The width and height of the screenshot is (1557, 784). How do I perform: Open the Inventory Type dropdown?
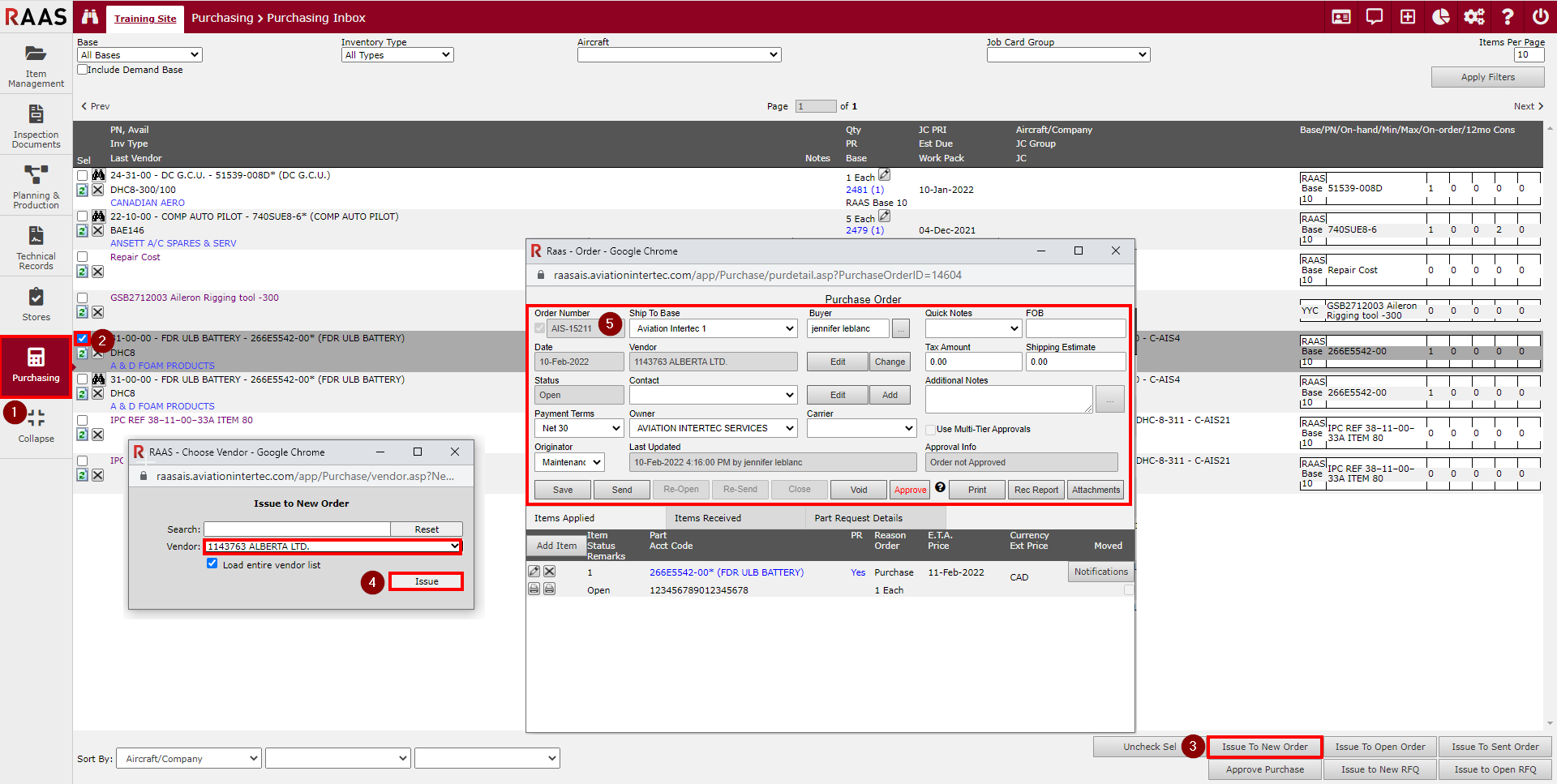point(397,55)
